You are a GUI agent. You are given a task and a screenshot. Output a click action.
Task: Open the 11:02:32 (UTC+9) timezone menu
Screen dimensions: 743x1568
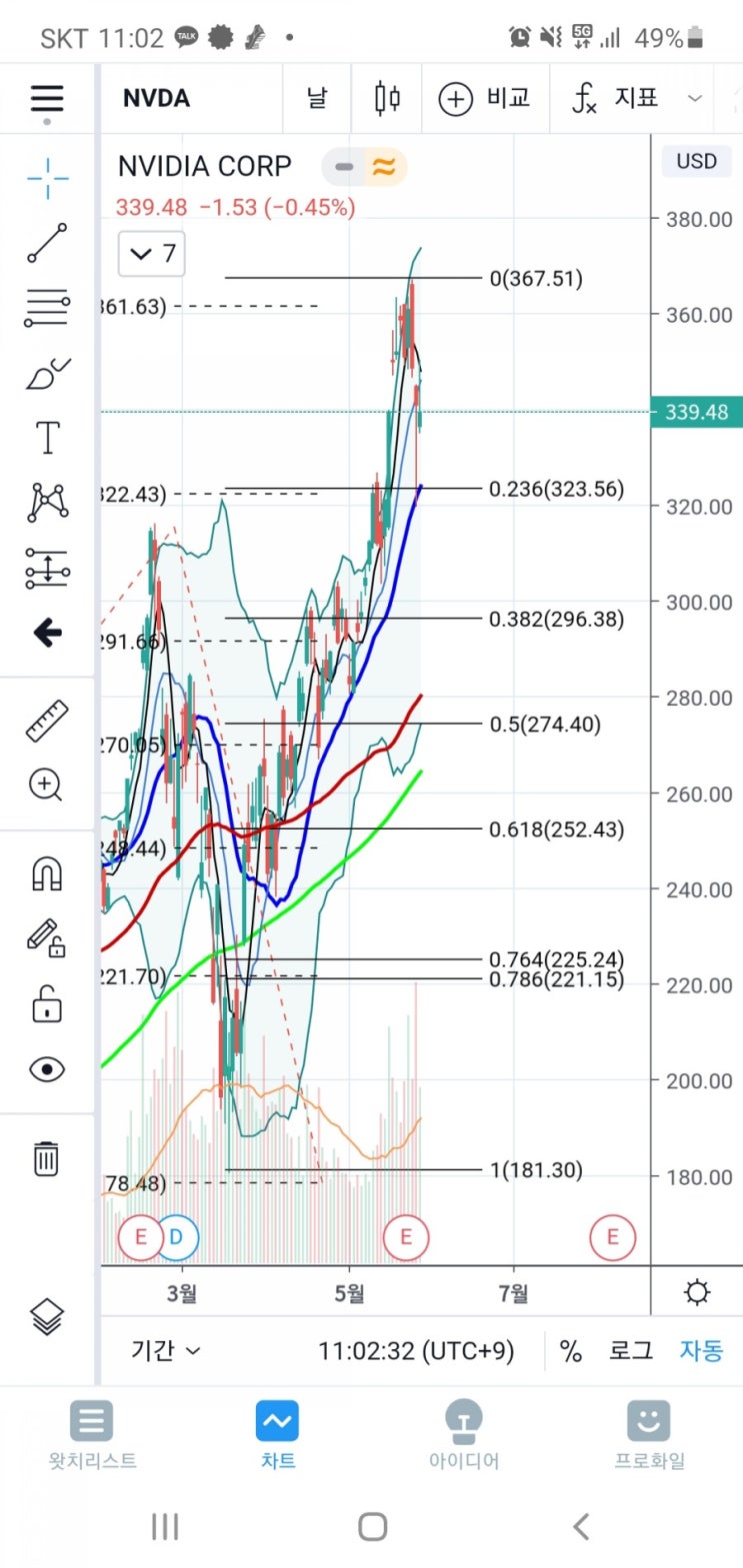416,1351
